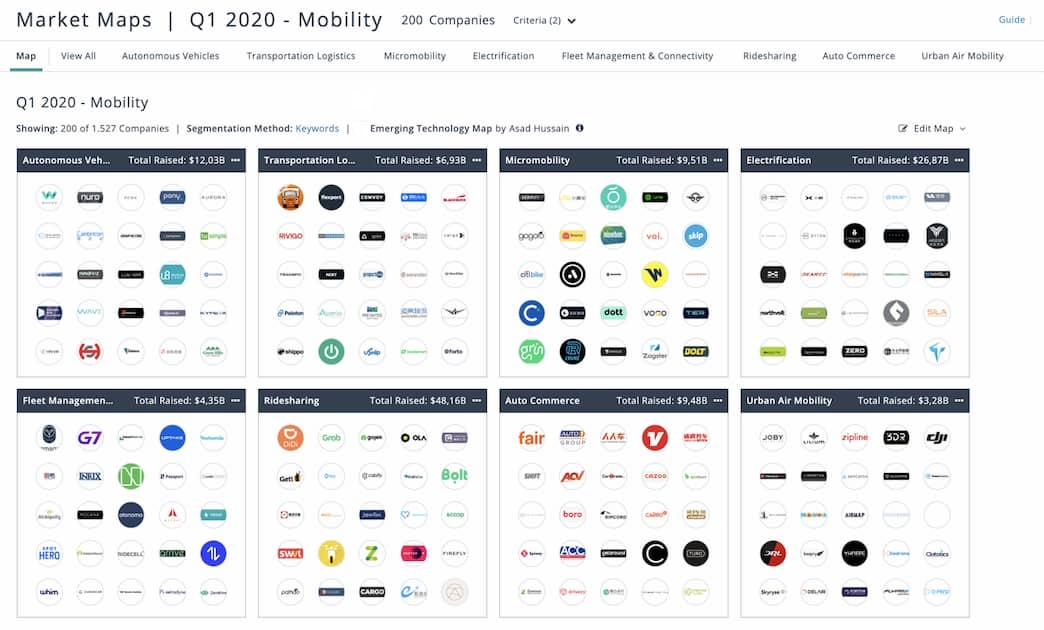Click the red ACV logo
1044x630 pixels.
point(573,476)
